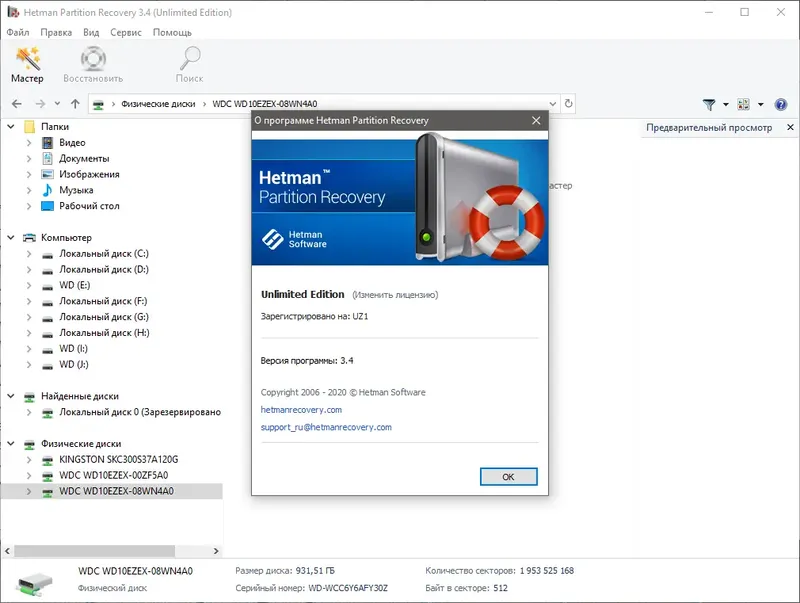This screenshot has height=603, width=800.
Task: Open the Поиск search tool
Action: pos(189,63)
